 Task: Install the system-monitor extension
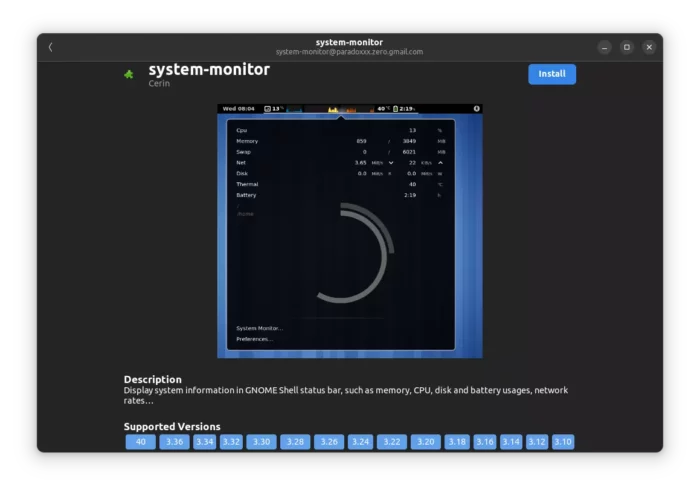[552, 74]
